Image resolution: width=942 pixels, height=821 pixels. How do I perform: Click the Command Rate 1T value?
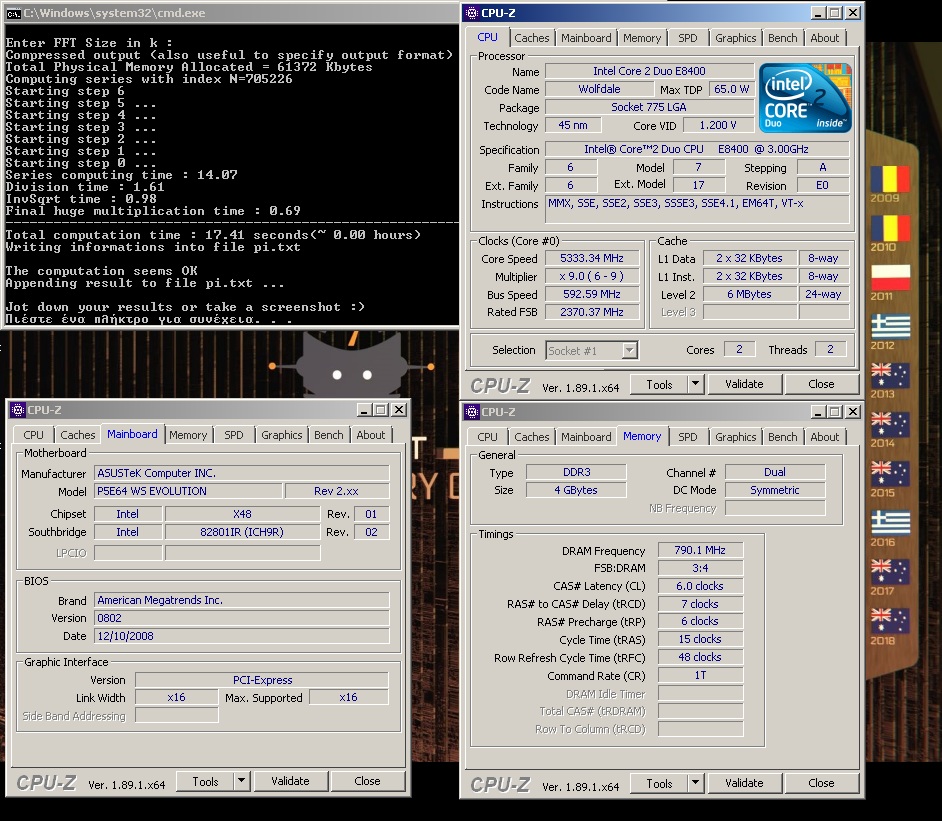coord(700,676)
